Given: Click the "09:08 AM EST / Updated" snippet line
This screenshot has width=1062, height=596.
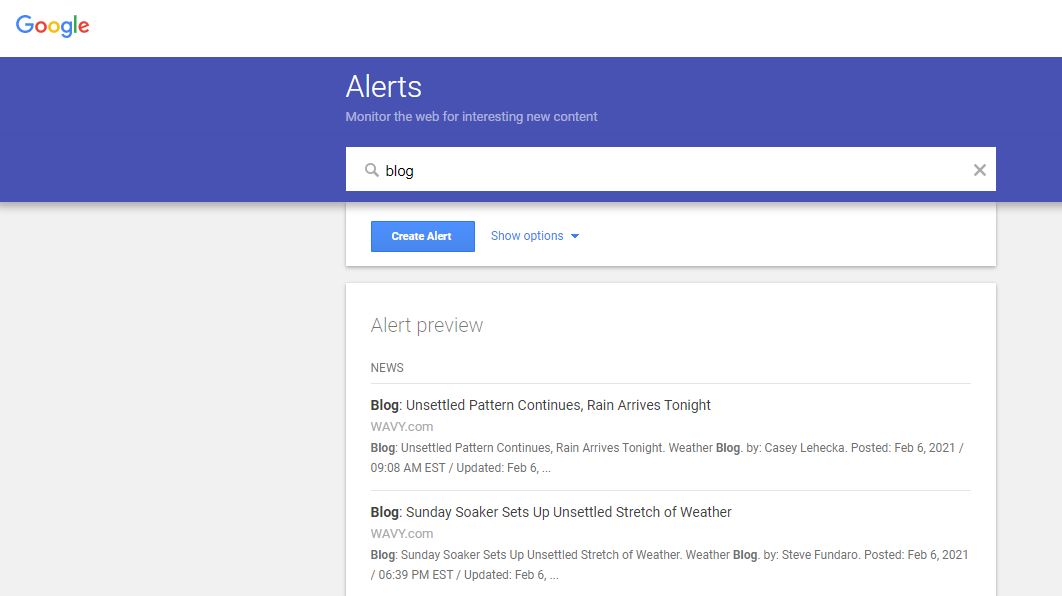Looking at the screenshot, I should 461,468.
